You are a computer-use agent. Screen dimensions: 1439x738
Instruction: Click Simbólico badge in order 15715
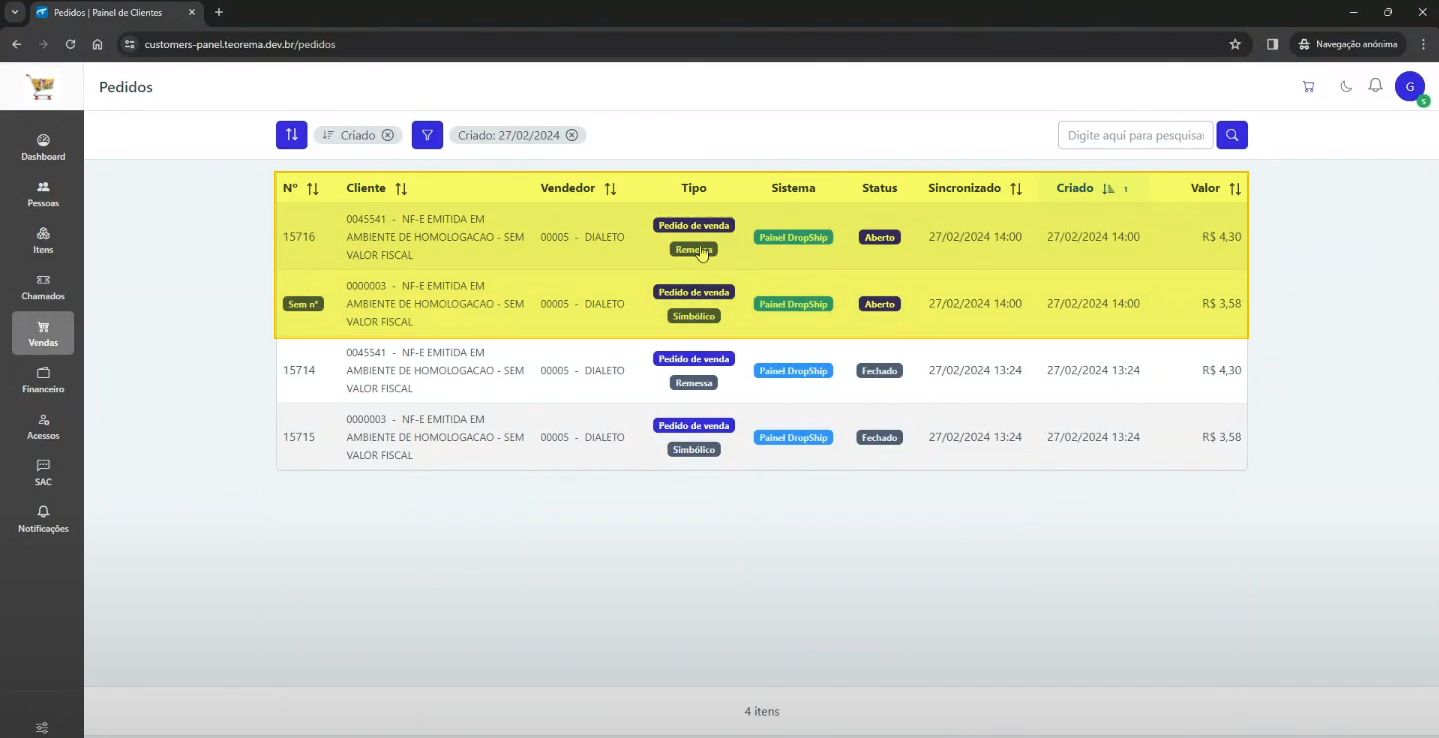click(694, 450)
